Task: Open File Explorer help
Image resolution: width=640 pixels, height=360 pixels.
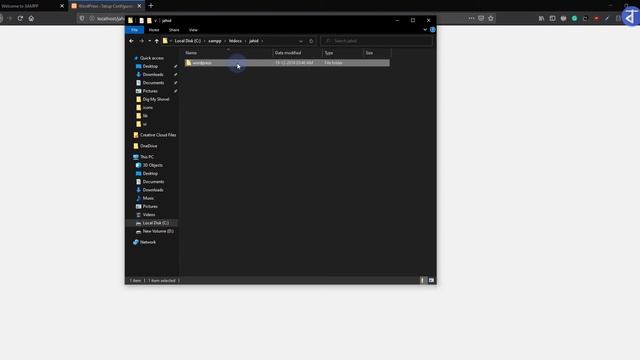Action: click(432, 30)
